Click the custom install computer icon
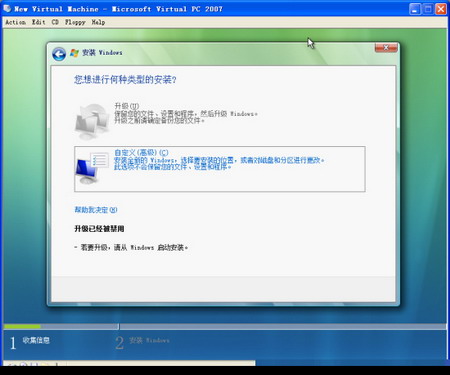The height and width of the screenshot is (375, 450). click(92, 168)
